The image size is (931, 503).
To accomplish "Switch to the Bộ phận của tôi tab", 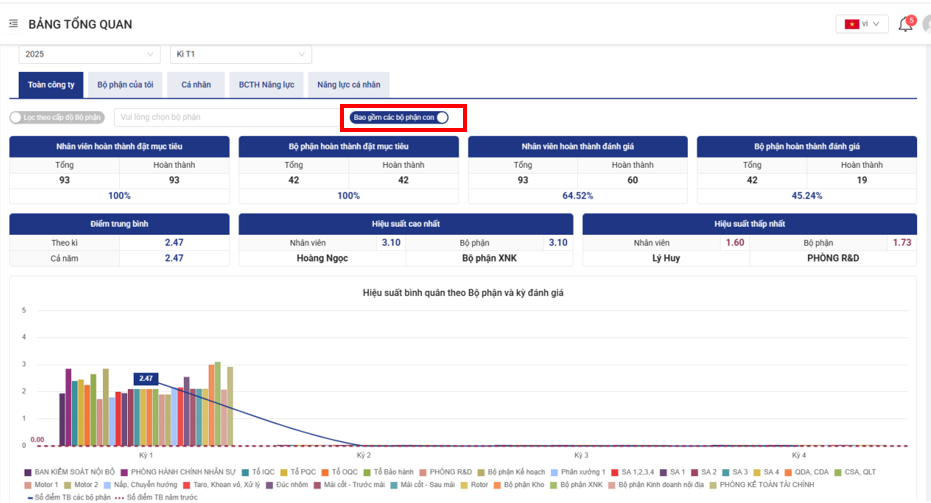I will 125,85.
